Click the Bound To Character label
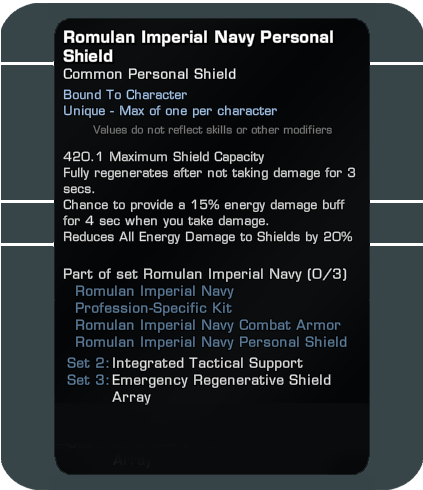The image size is (423, 490). pos(125,95)
